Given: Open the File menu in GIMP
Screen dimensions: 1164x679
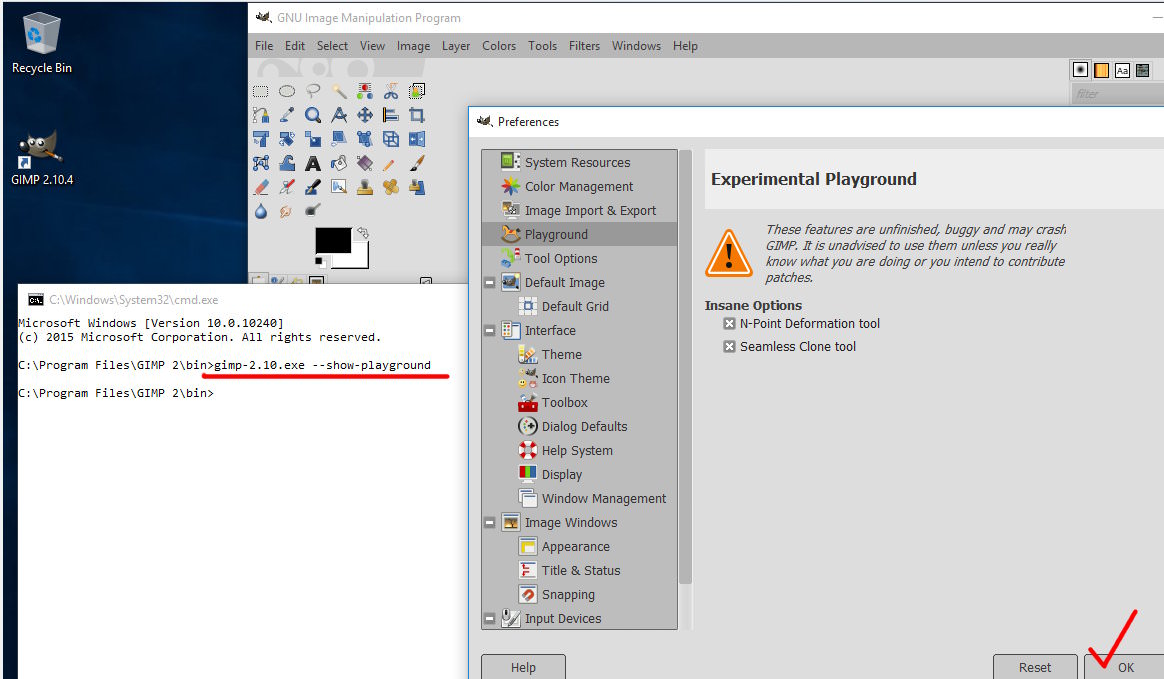Looking at the screenshot, I should click(x=264, y=46).
